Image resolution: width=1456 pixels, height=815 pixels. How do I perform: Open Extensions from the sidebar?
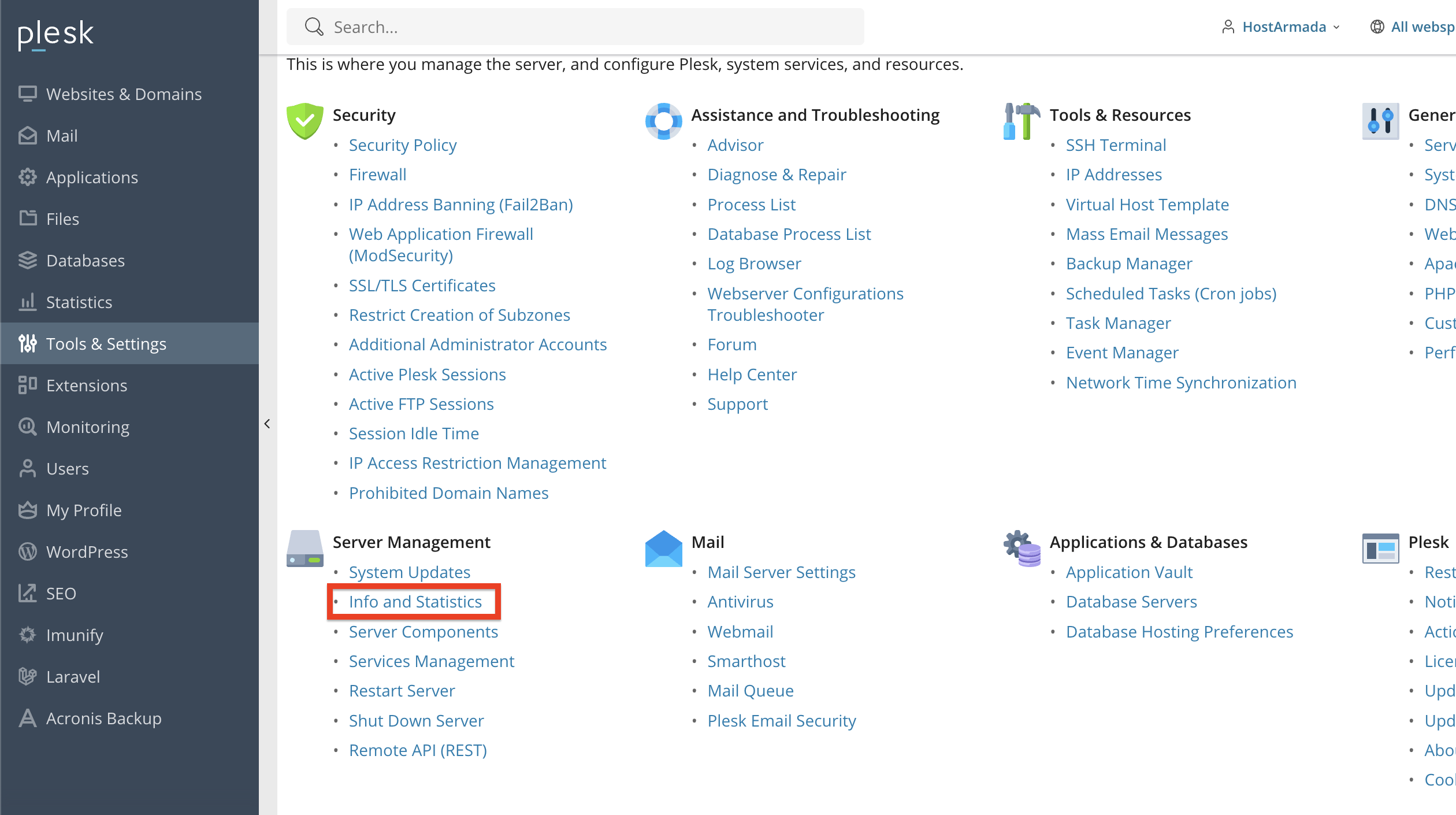pos(129,385)
